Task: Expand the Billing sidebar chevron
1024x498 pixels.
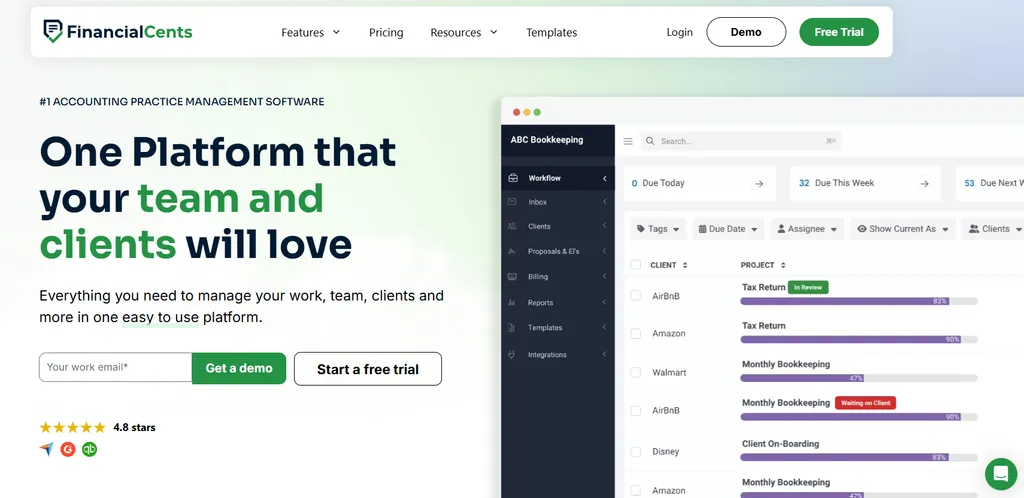Action: pos(605,276)
